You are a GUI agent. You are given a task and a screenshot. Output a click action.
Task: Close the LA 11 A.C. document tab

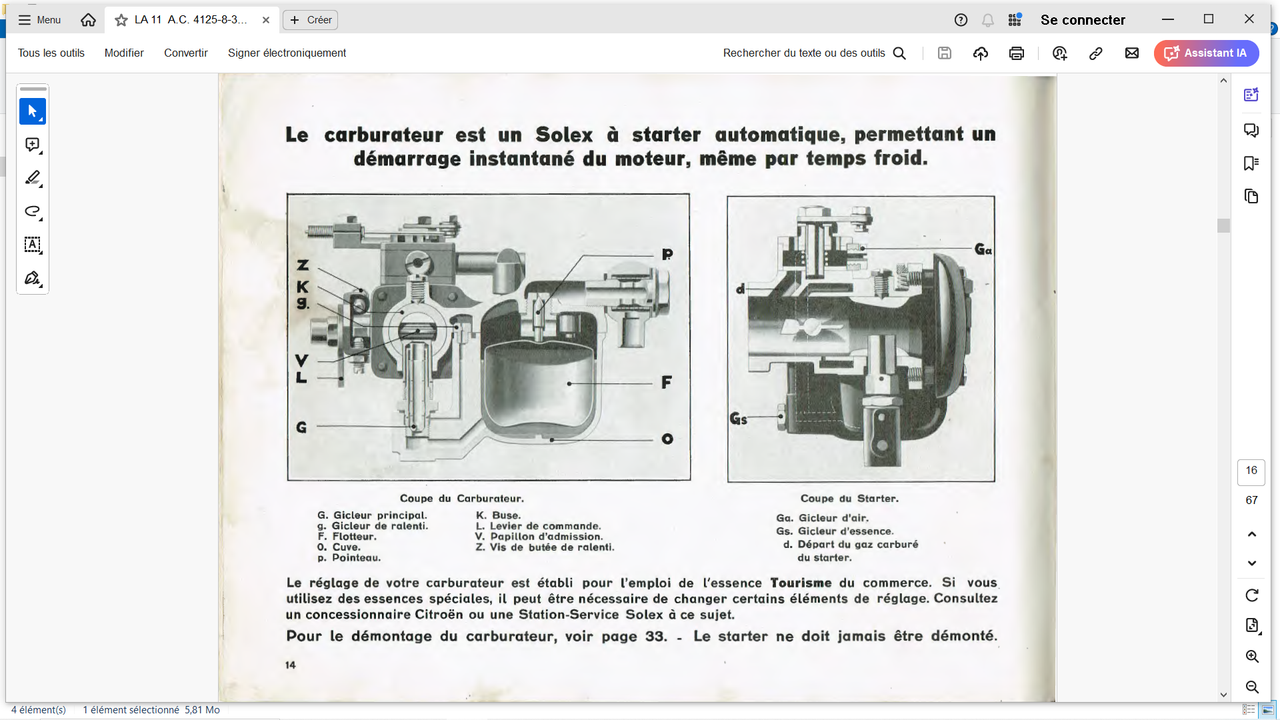coord(265,20)
